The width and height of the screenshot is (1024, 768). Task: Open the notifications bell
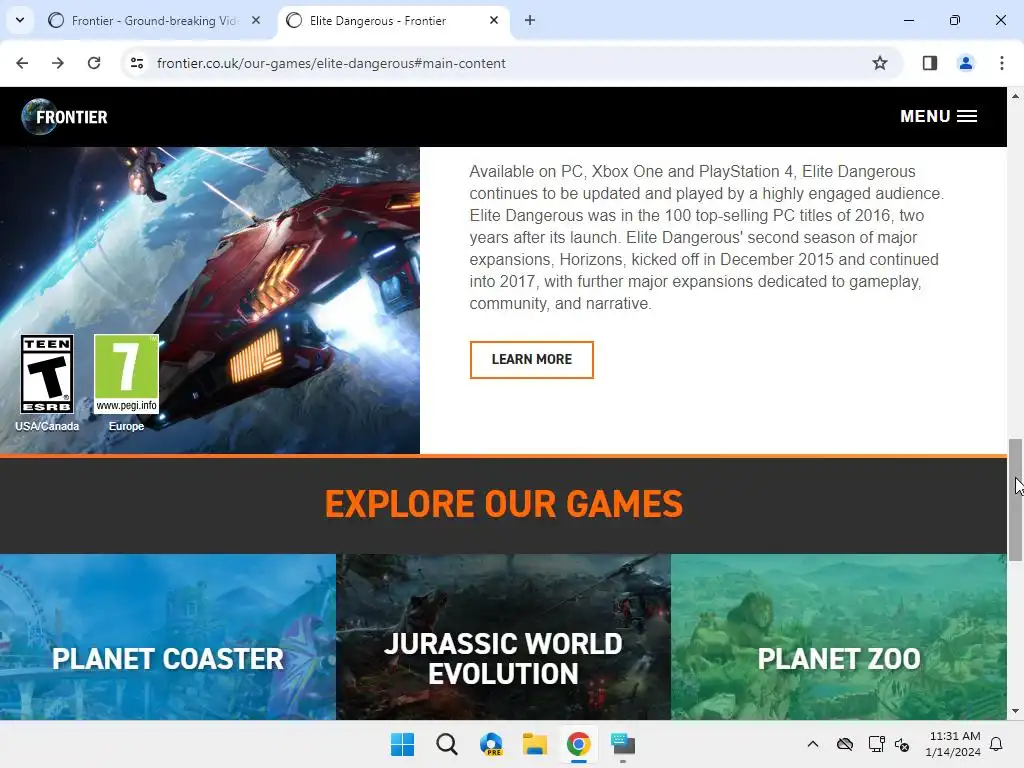coord(997,744)
